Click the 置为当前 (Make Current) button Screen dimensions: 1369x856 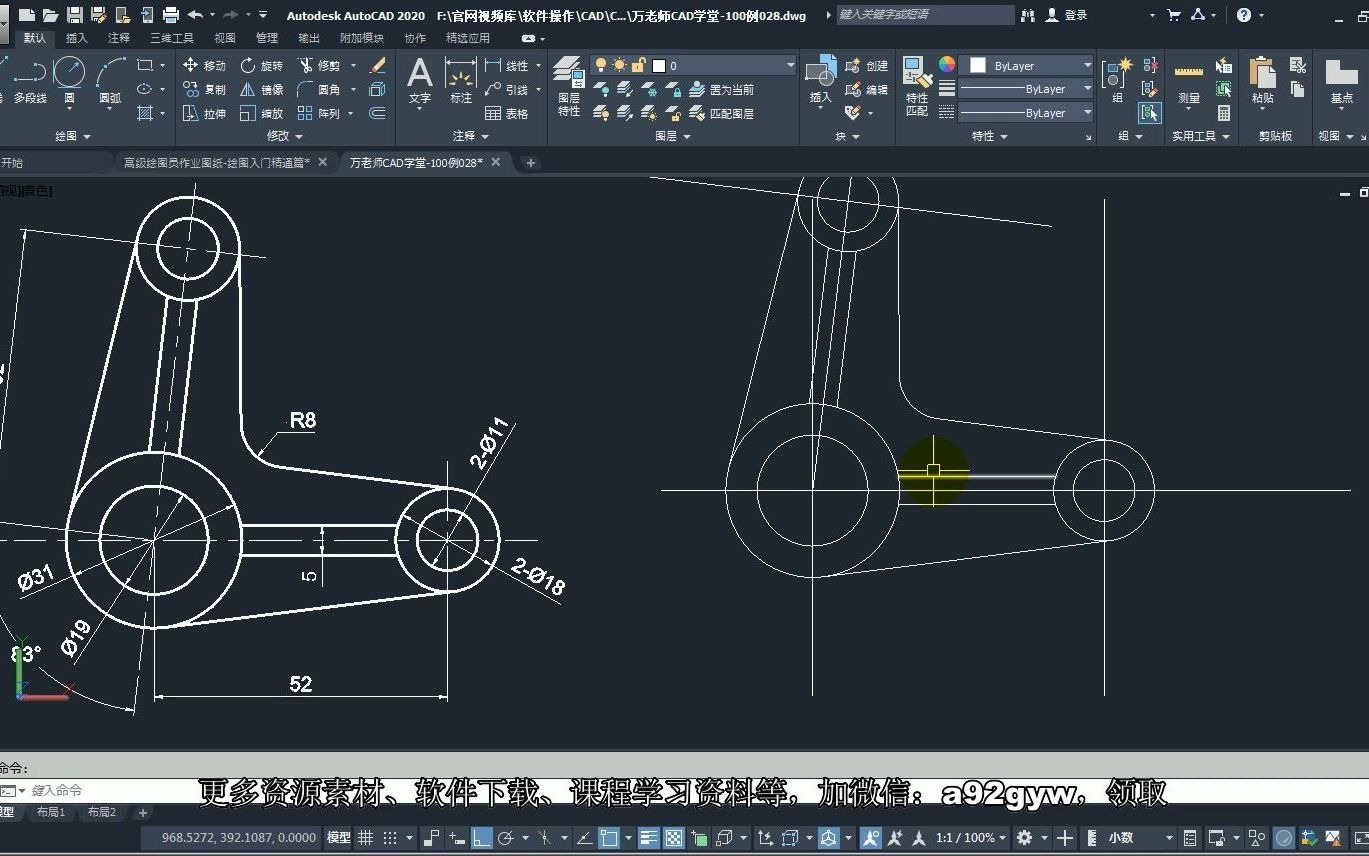click(x=722, y=89)
